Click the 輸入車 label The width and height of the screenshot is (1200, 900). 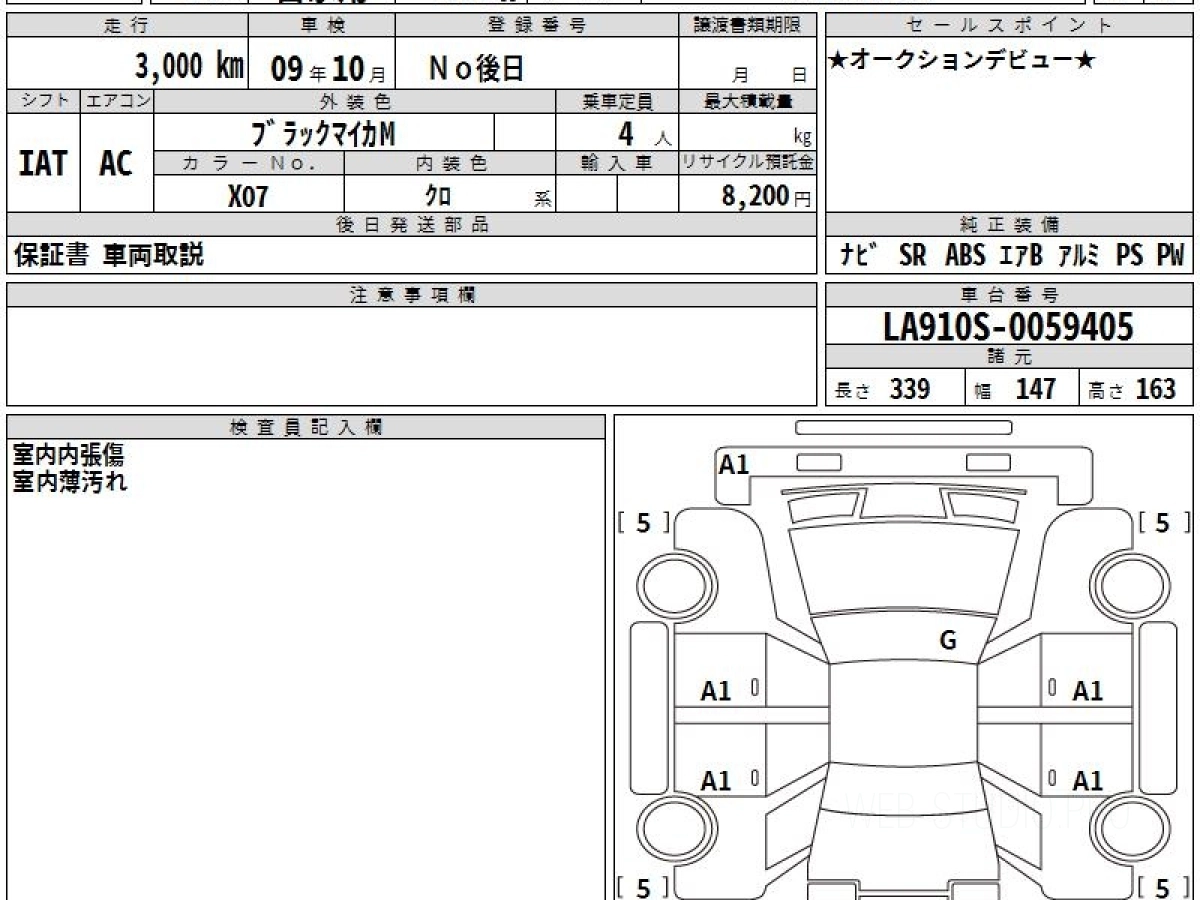pos(617,164)
